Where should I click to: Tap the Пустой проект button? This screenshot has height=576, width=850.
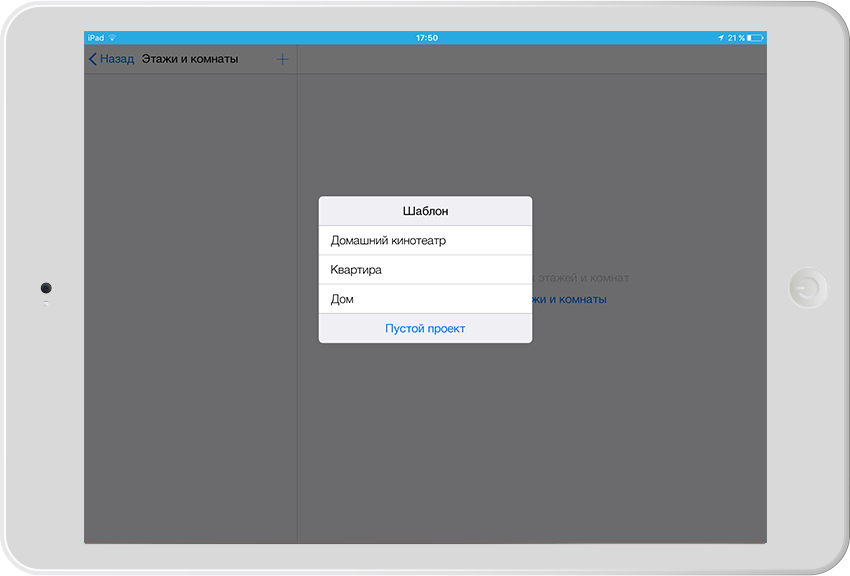point(425,328)
